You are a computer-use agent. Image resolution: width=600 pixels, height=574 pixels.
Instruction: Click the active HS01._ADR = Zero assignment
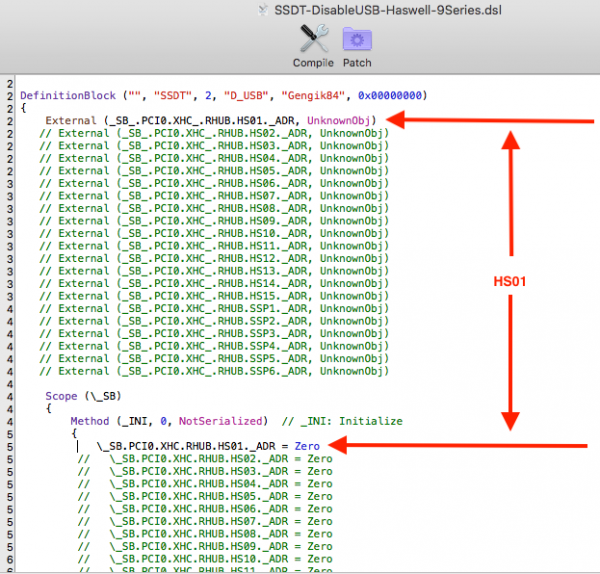coord(208,446)
